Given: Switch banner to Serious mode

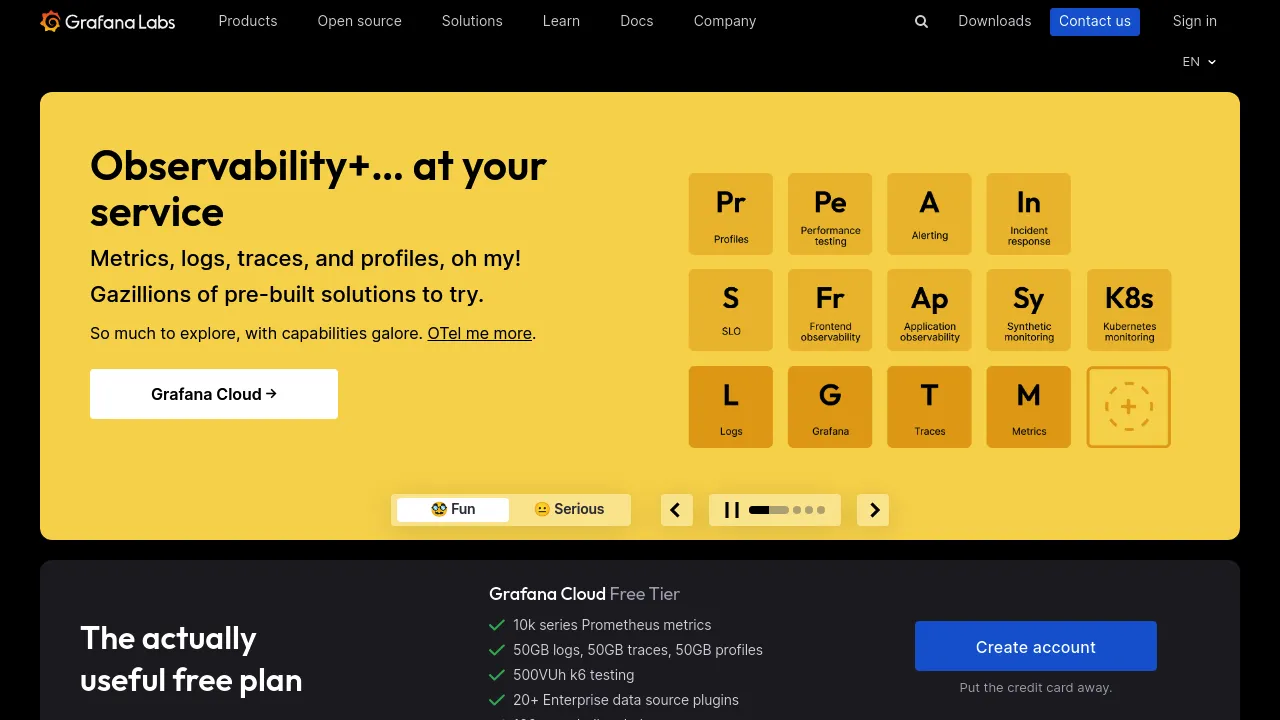Looking at the screenshot, I should [x=569, y=509].
